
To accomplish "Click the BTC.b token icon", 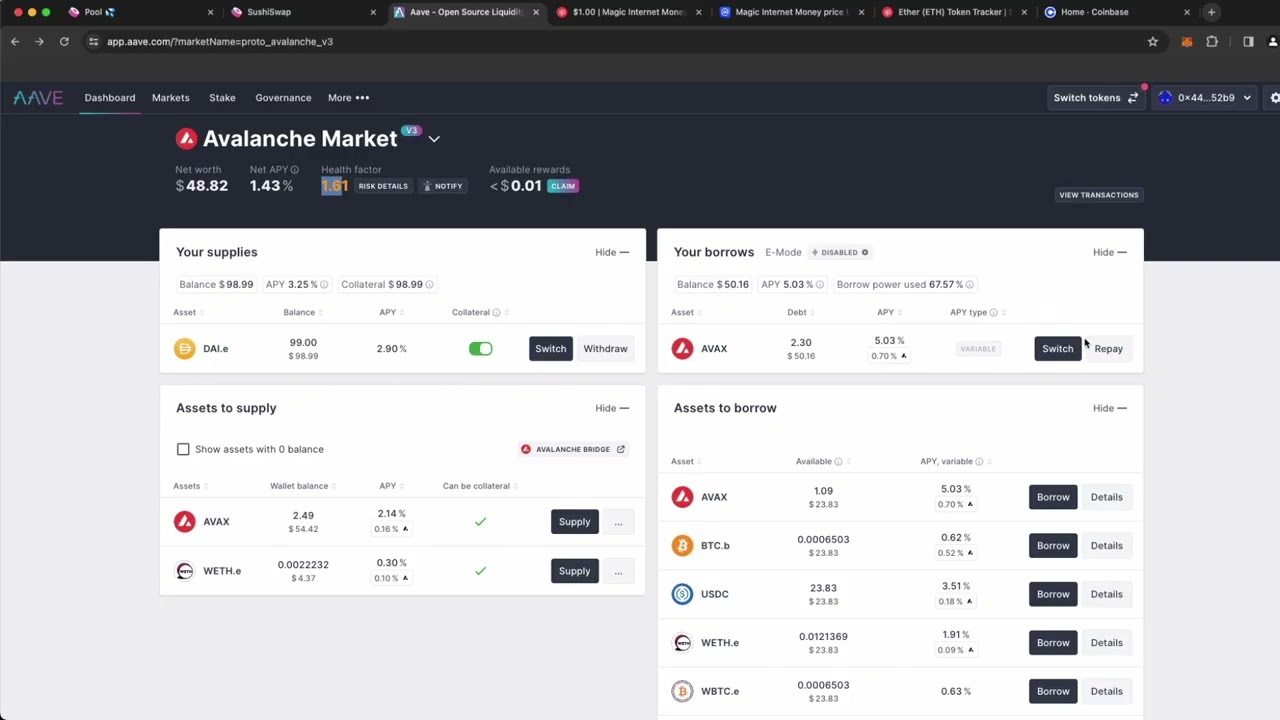I will (x=682, y=546).
